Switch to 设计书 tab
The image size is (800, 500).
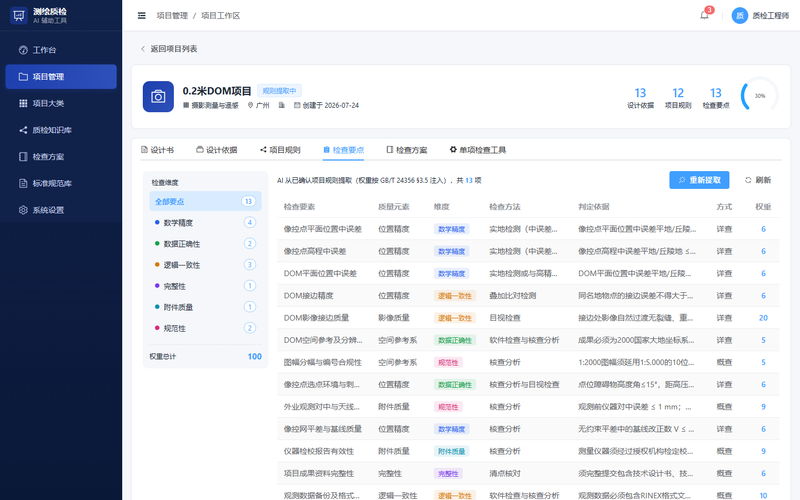157,150
